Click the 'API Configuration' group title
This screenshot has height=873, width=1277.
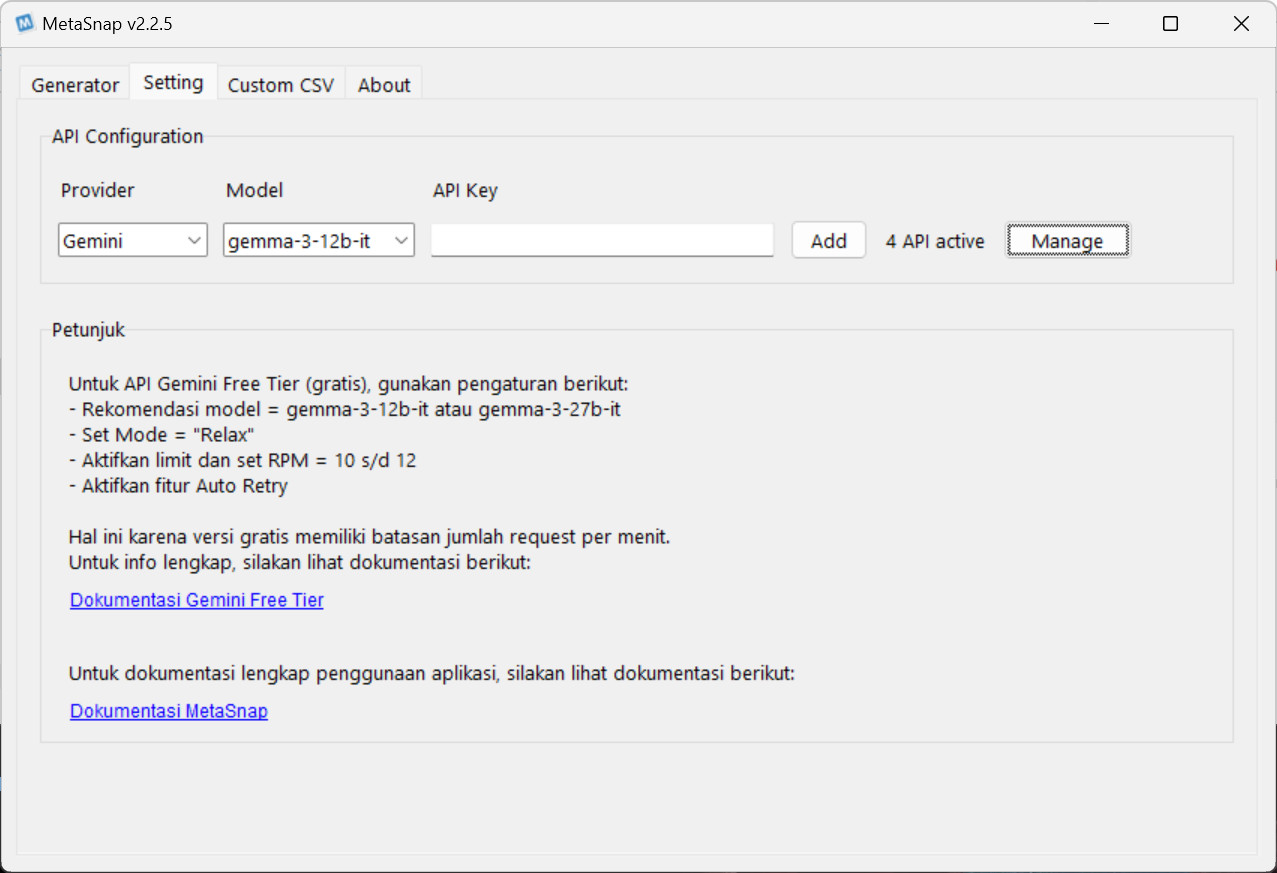click(x=128, y=136)
